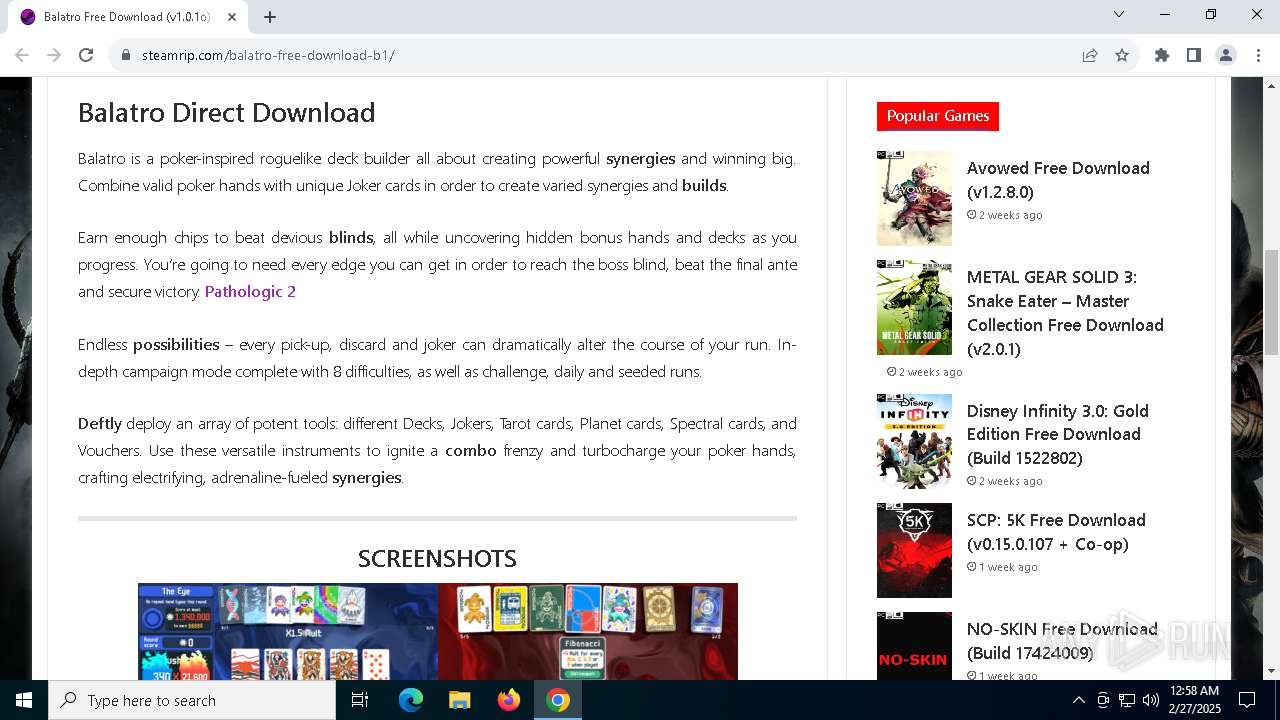Image resolution: width=1280 pixels, height=720 pixels.
Task: Open the taskbar clock and calendar
Action: point(1194,700)
